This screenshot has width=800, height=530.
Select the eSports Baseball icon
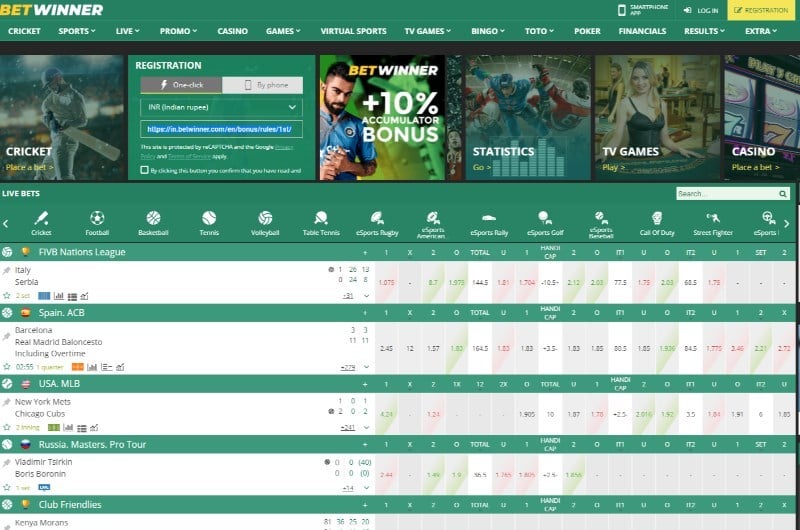(601, 224)
